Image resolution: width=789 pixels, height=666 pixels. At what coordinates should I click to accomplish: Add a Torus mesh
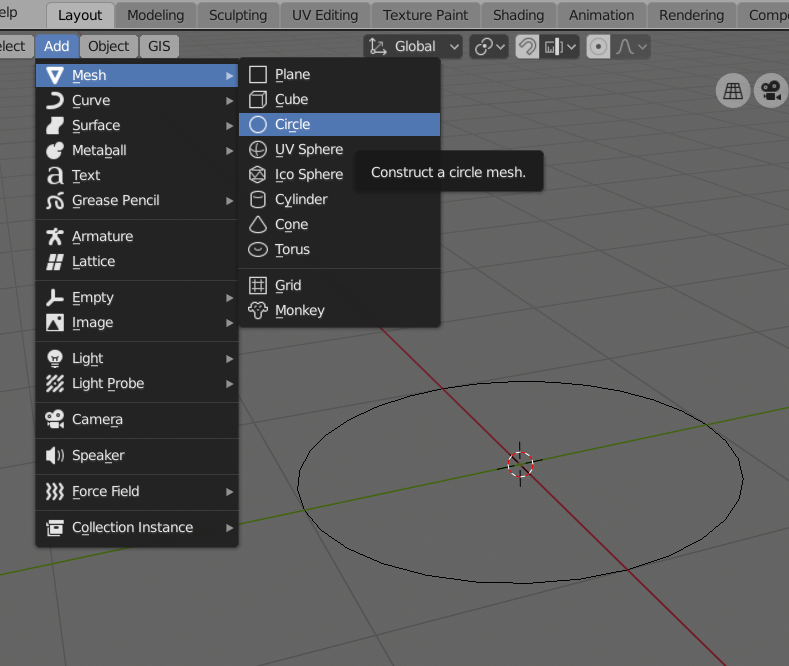tap(339, 249)
